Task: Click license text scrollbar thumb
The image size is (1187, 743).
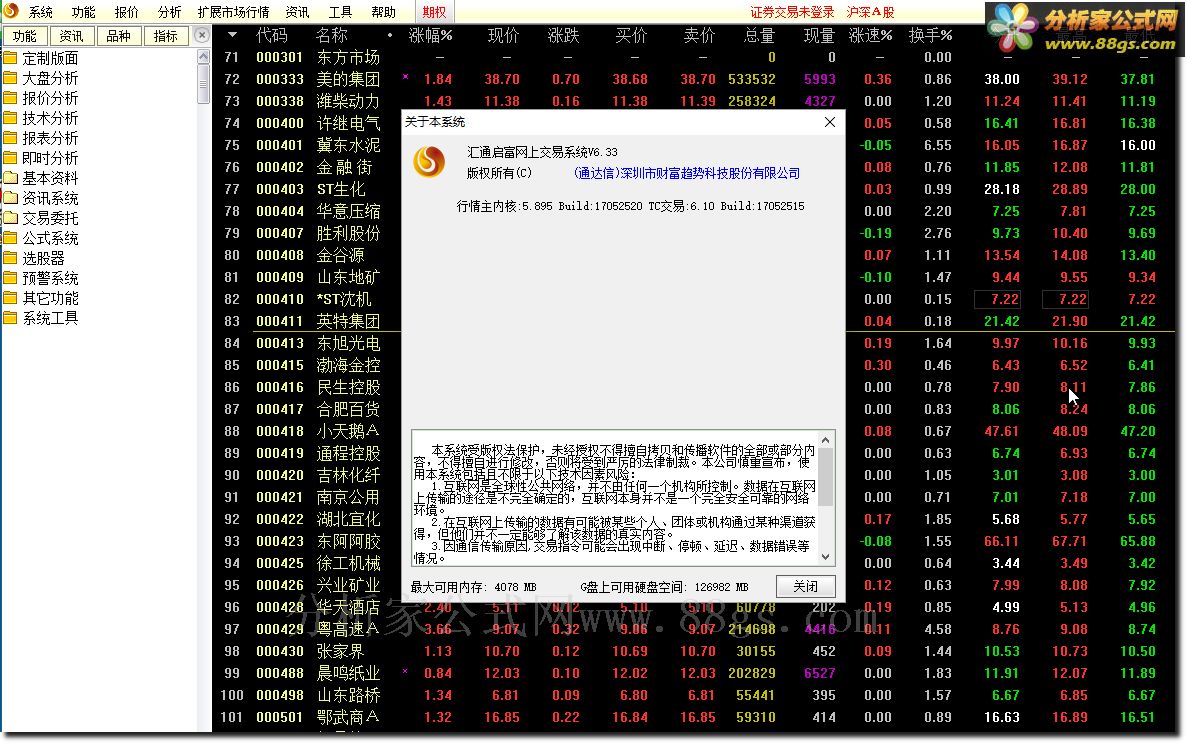Action: (x=825, y=476)
